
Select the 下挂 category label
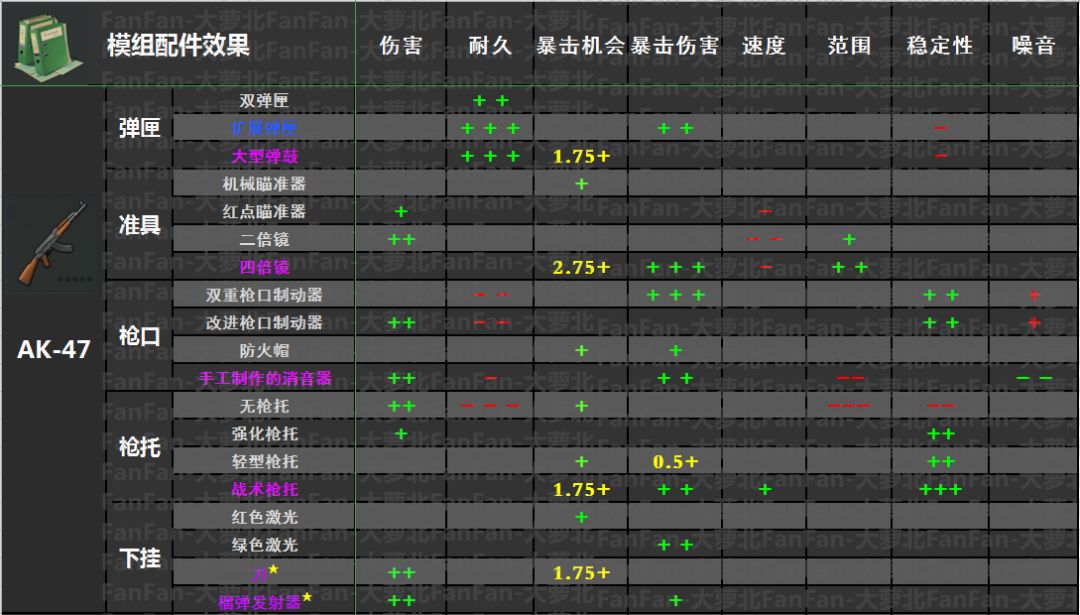(139, 558)
